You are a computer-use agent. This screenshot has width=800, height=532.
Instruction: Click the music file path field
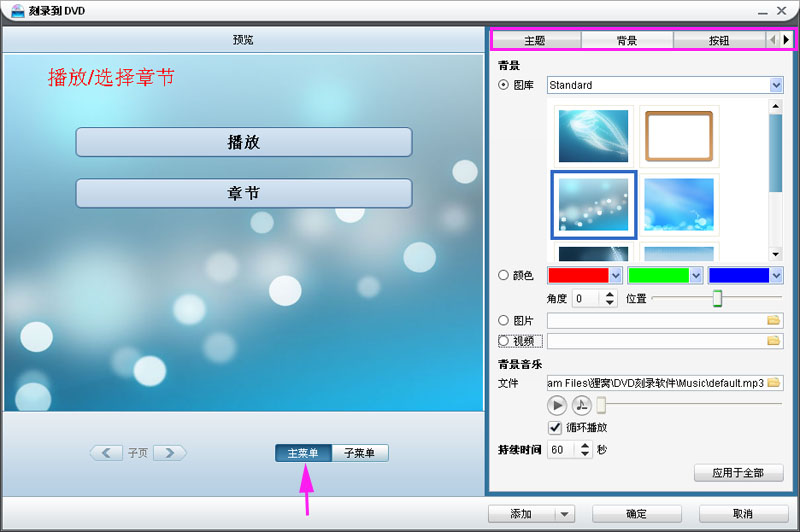point(657,383)
